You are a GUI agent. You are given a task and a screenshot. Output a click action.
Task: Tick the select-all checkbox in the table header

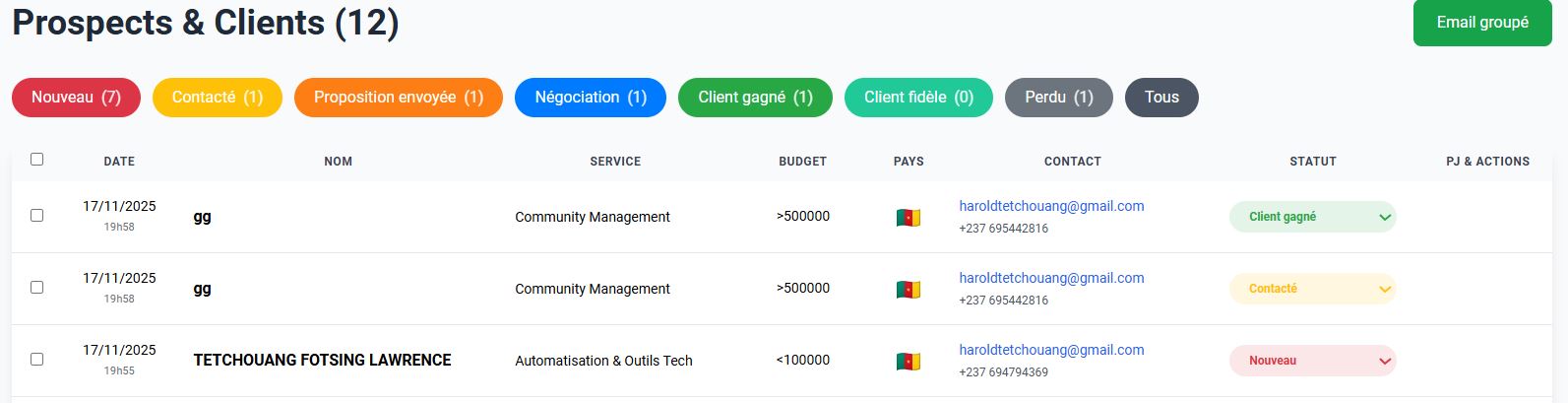(x=37, y=159)
